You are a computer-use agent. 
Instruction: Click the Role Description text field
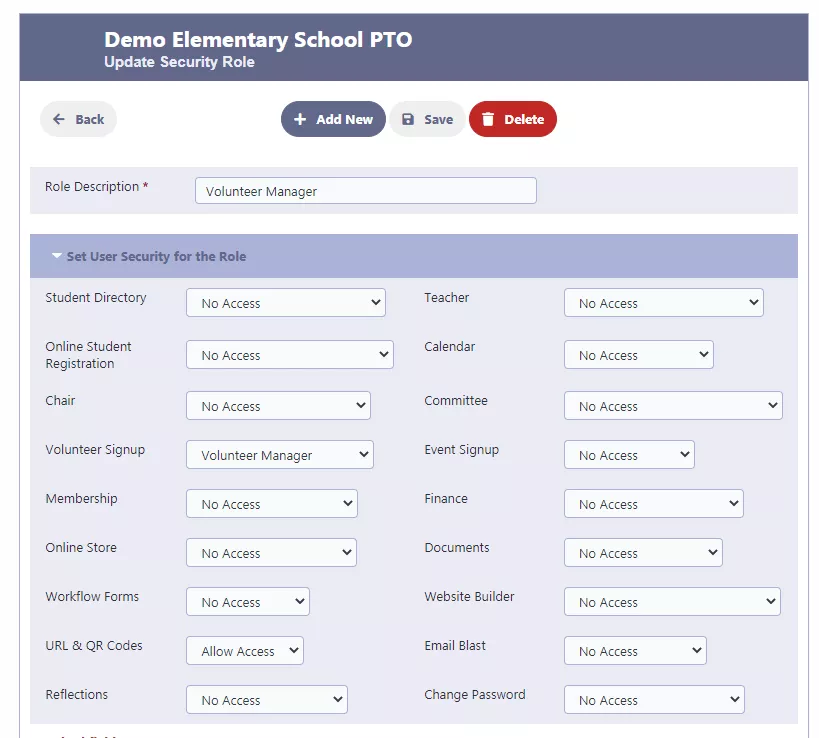click(x=366, y=191)
